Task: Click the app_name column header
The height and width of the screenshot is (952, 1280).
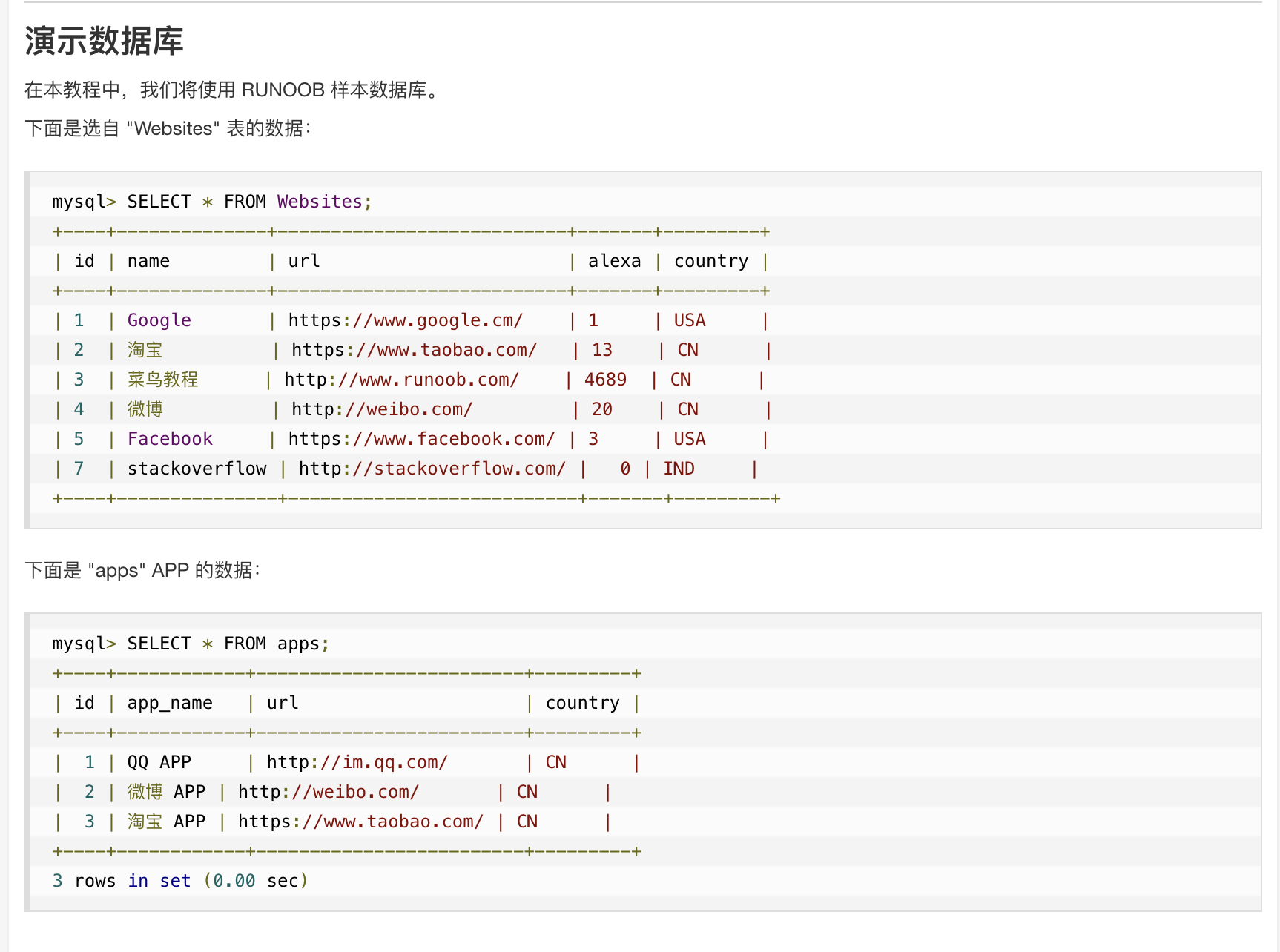Action: tap(170, 703)
